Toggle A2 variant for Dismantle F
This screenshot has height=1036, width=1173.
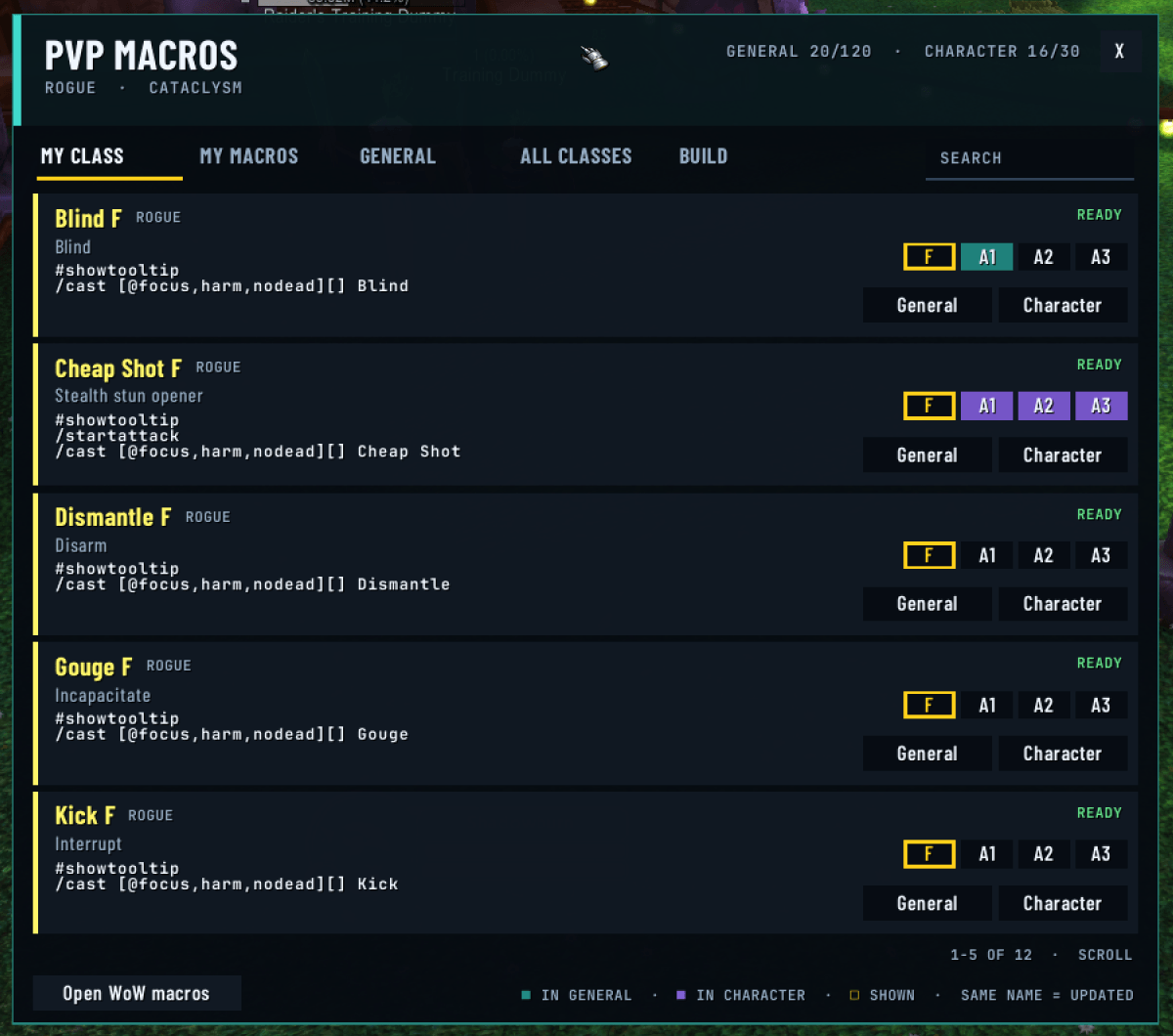tap(1044, 555)
